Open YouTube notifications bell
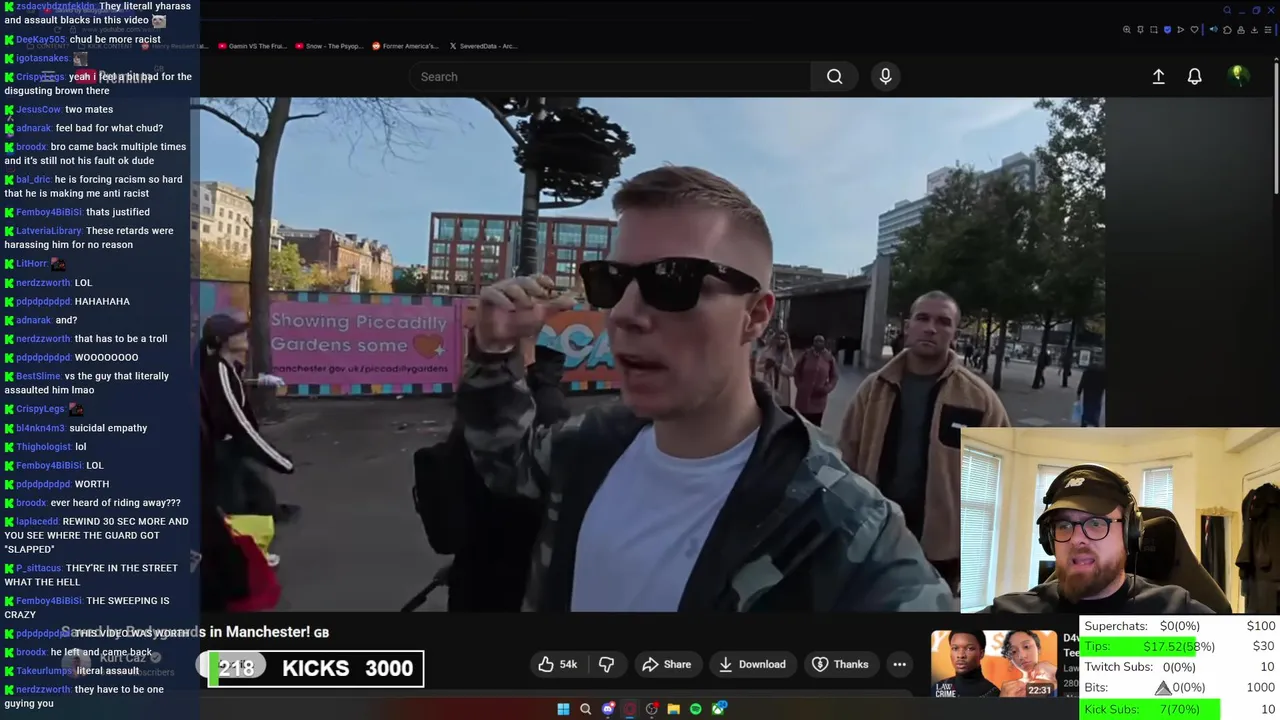This screenshot has width=1280, height=720. pyautogui.click(x=1194, y=76)
